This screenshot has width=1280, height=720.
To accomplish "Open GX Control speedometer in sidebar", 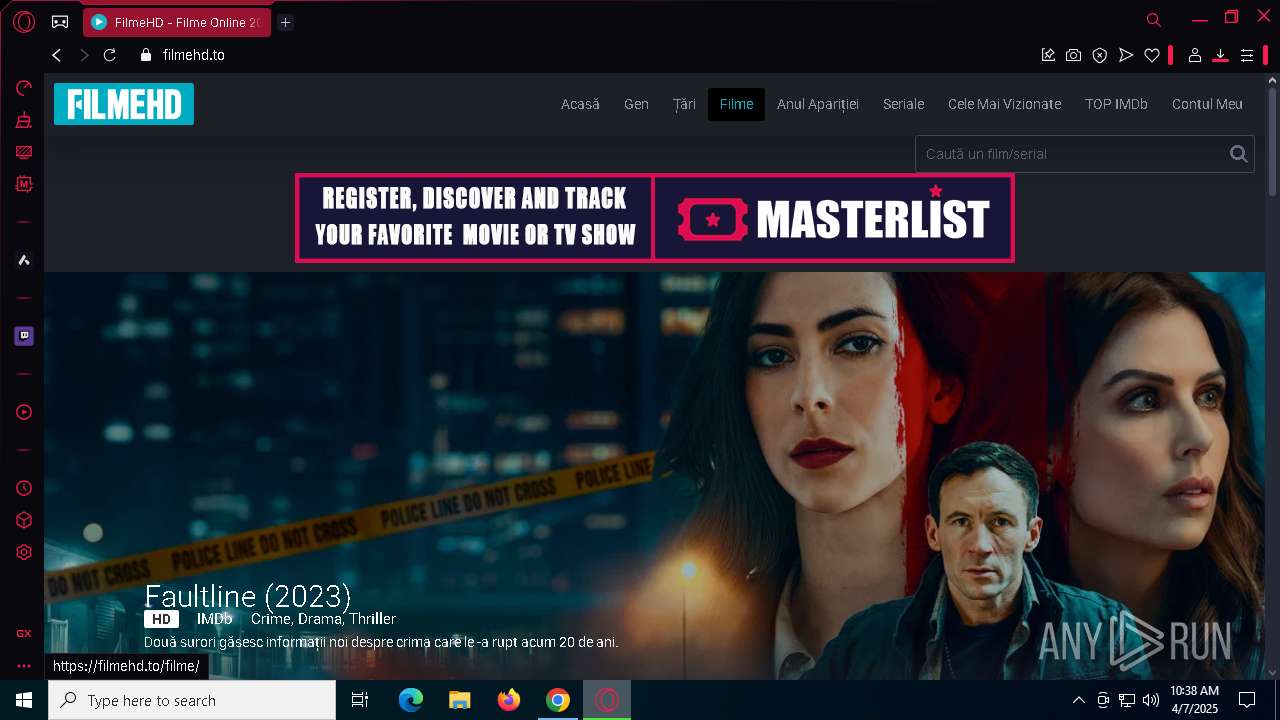I will 24,88.
